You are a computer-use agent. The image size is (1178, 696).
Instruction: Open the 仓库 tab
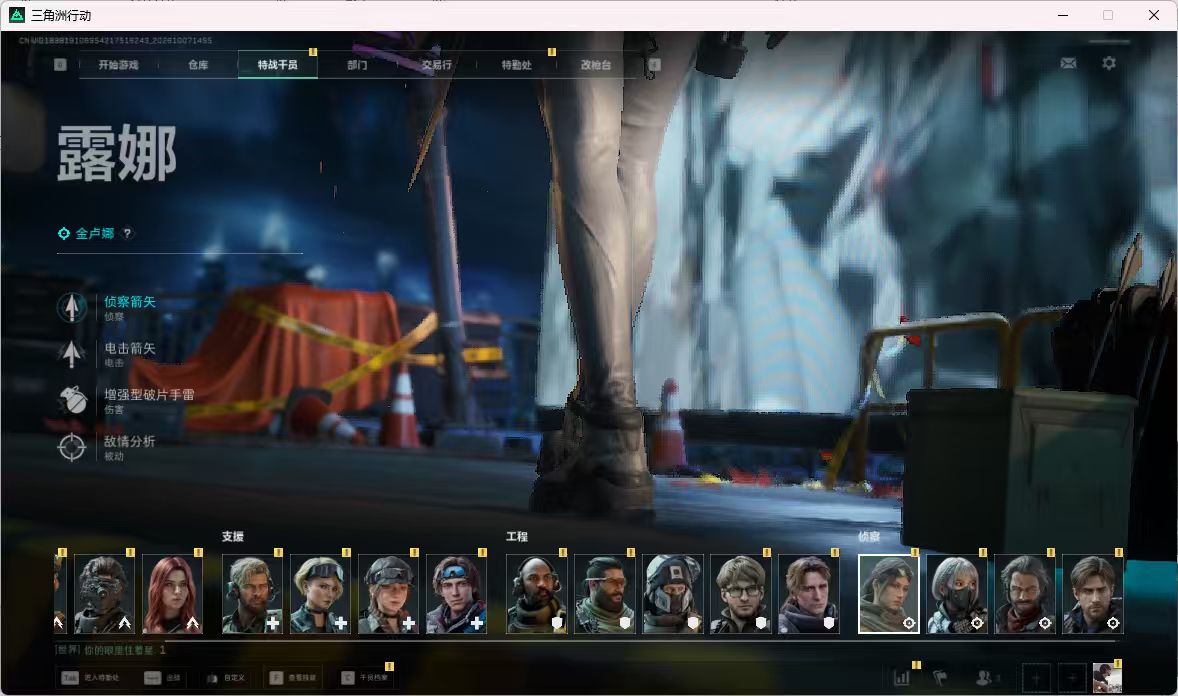pos(198,65)
